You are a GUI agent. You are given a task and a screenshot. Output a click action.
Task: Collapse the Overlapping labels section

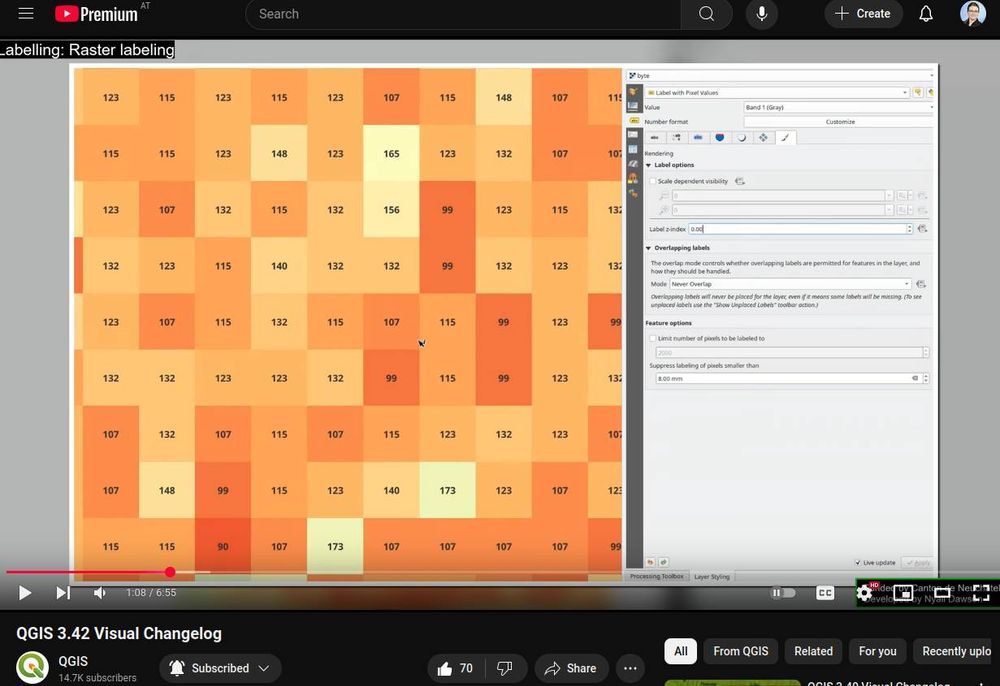coord(649,248)
